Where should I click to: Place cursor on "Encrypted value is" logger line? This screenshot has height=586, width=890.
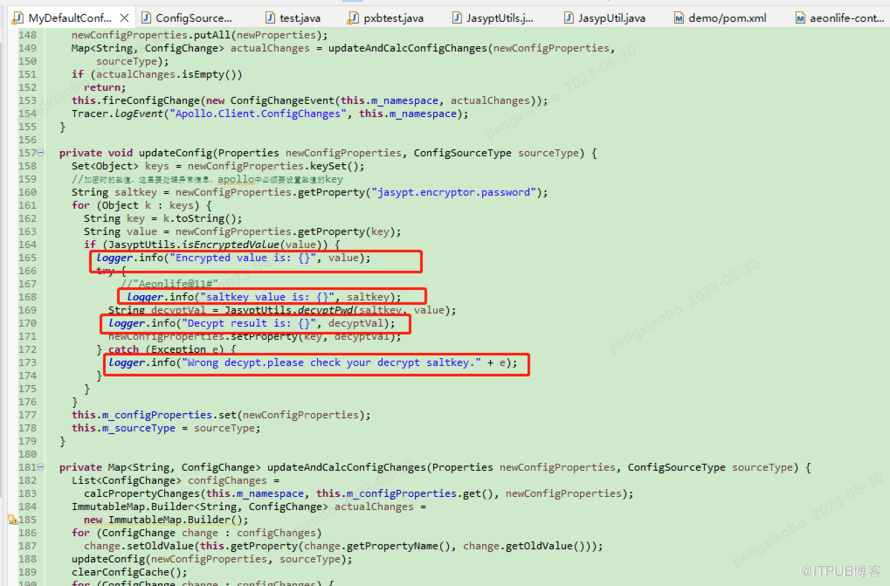click(x=233, y=258)
